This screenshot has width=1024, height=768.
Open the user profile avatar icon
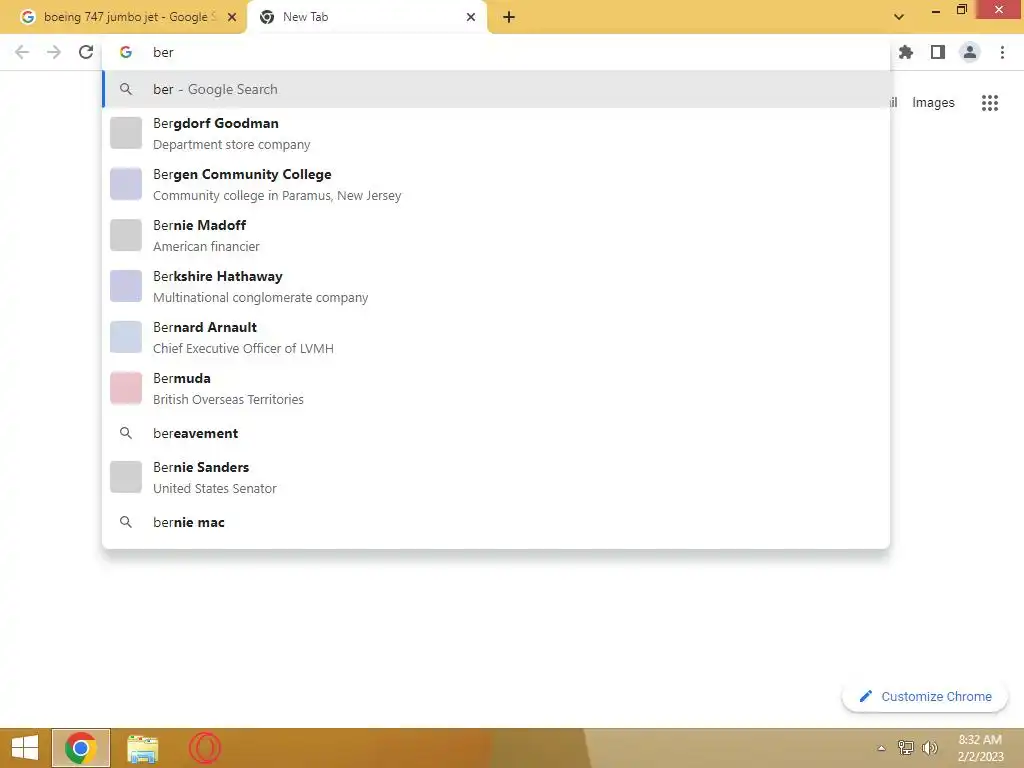click(x=970, y=52)
